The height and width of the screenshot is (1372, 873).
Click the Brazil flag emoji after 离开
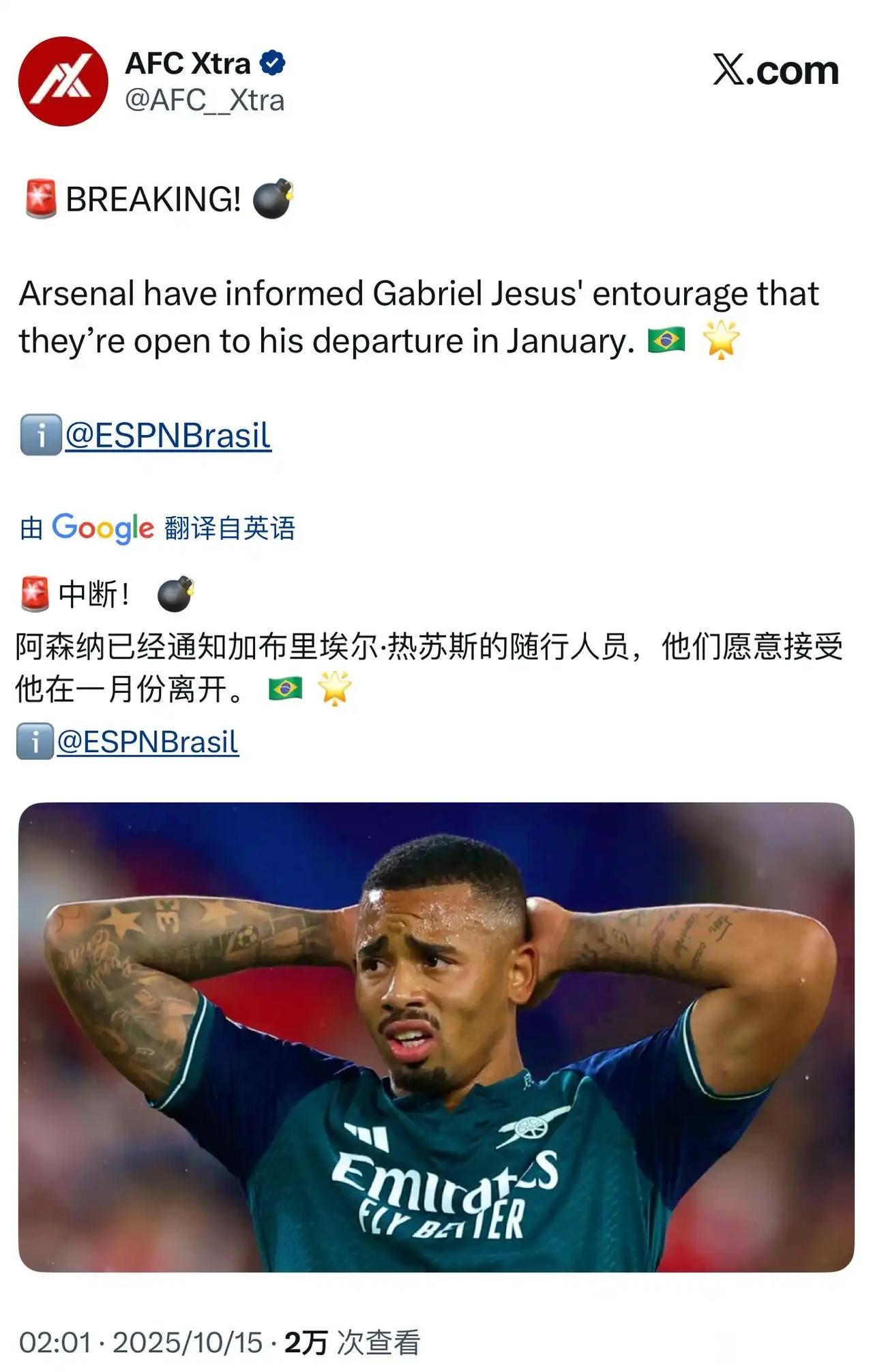(286, 689)
